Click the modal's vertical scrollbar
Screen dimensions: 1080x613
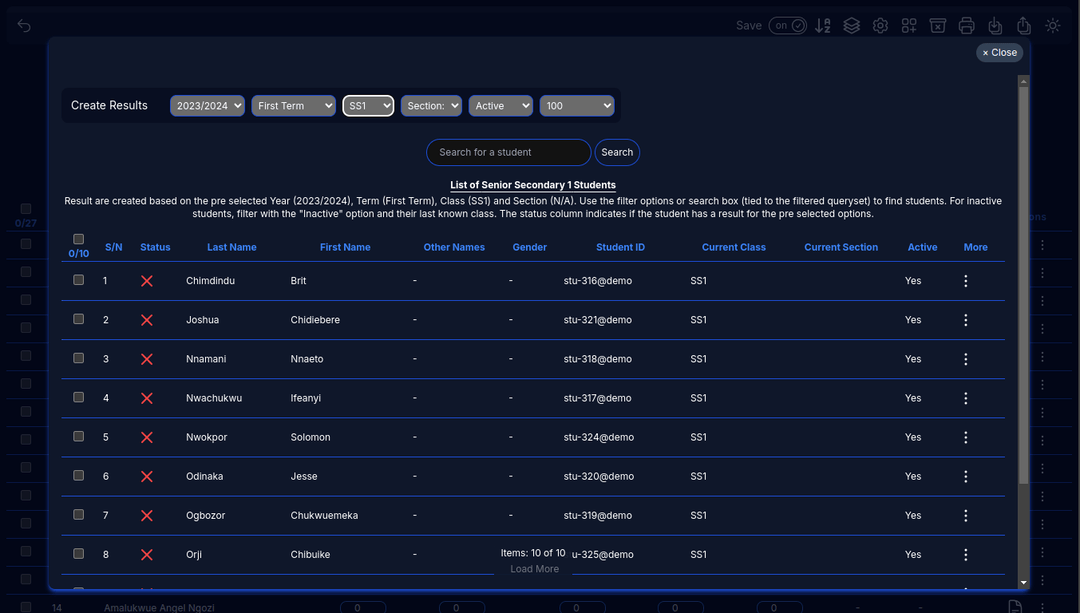coord(1023,300)
